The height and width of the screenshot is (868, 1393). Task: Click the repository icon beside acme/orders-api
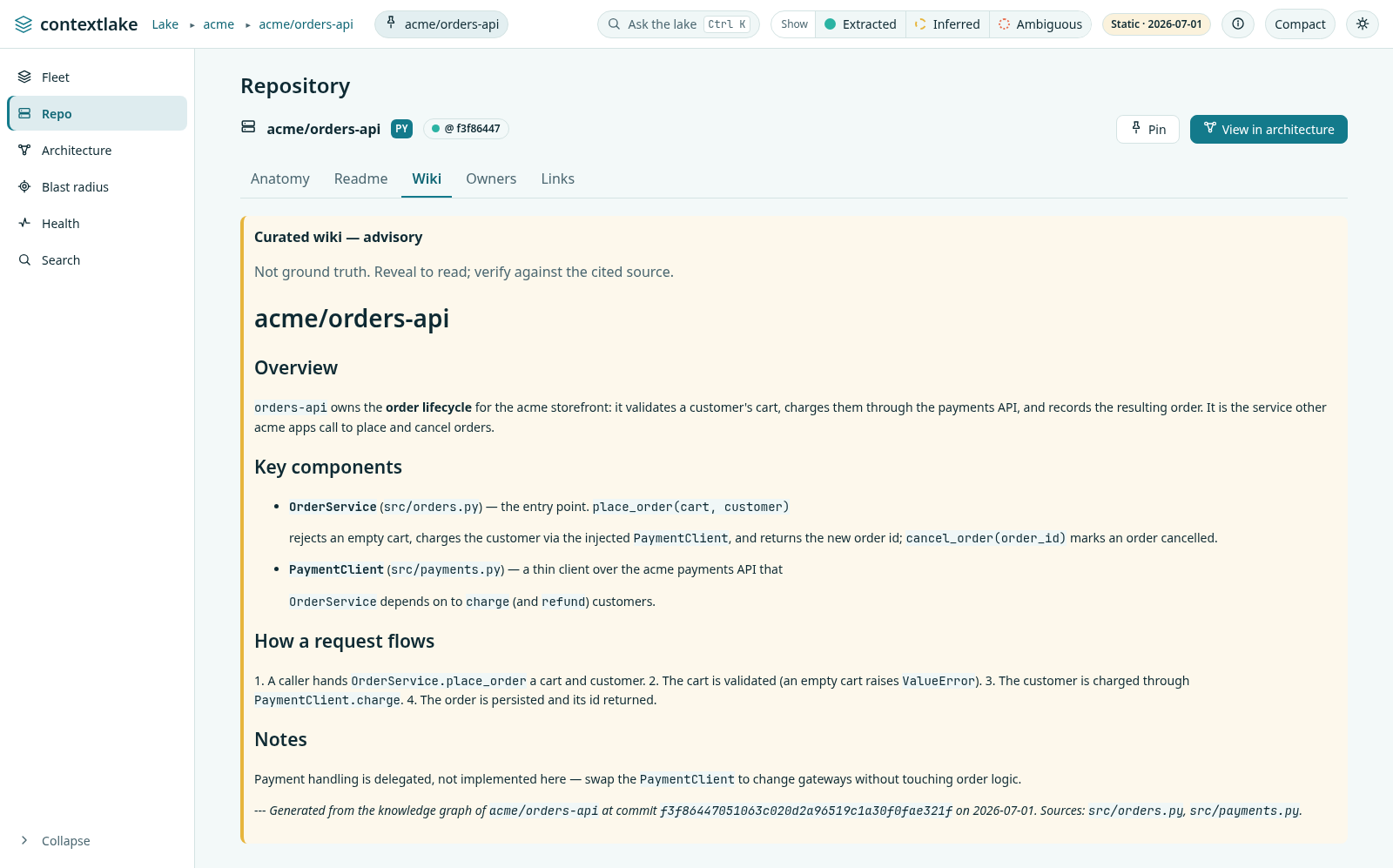pos(248,127)
